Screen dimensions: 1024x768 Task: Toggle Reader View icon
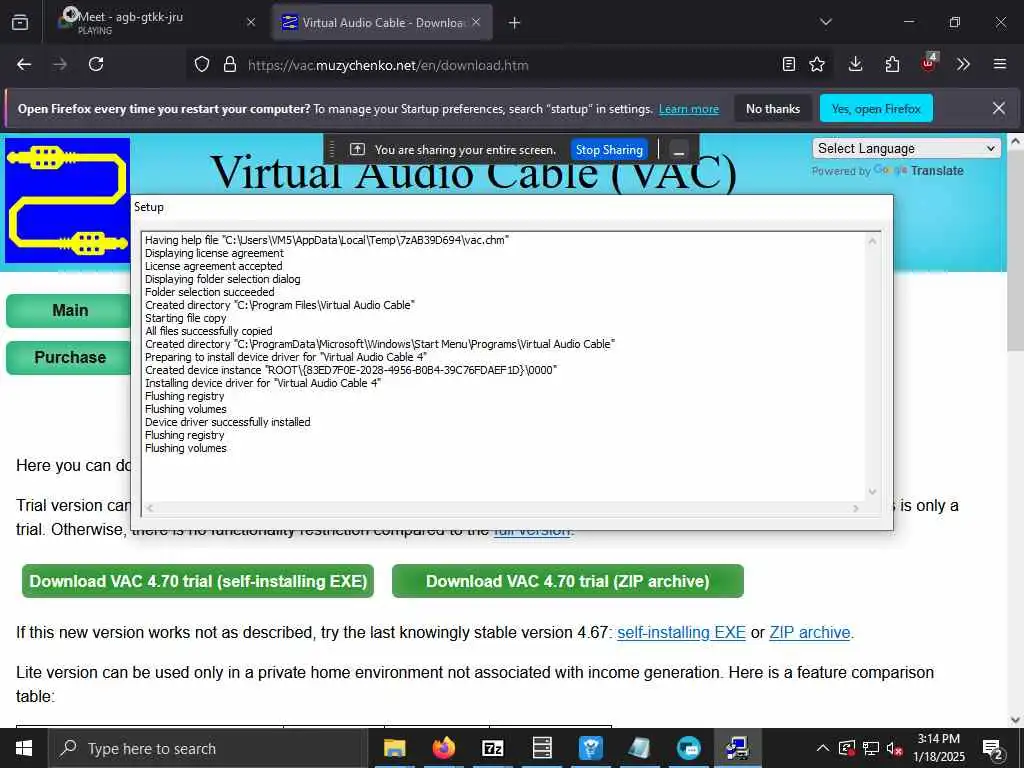(789, 64)
